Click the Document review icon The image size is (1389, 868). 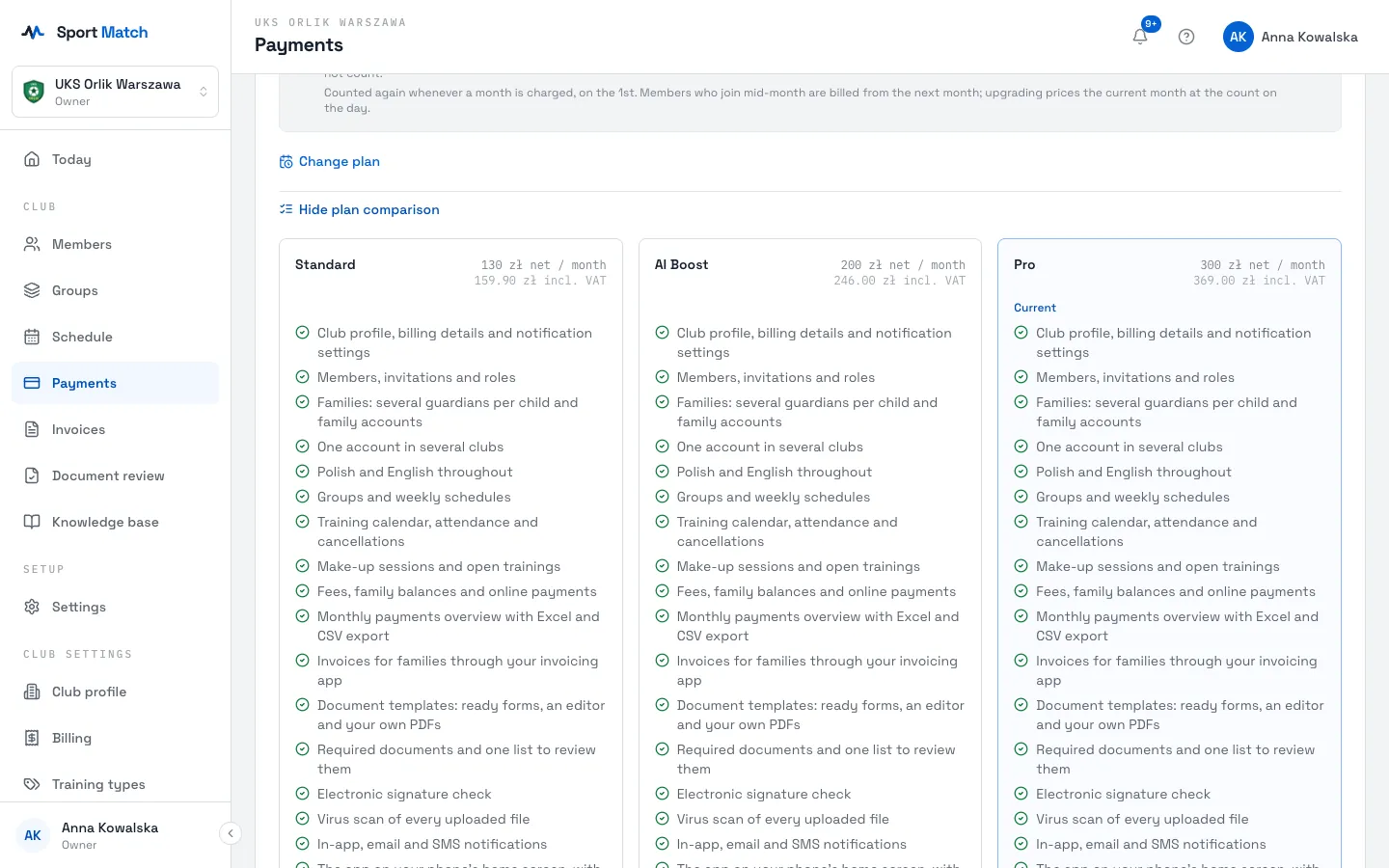(x=32, y=475)
